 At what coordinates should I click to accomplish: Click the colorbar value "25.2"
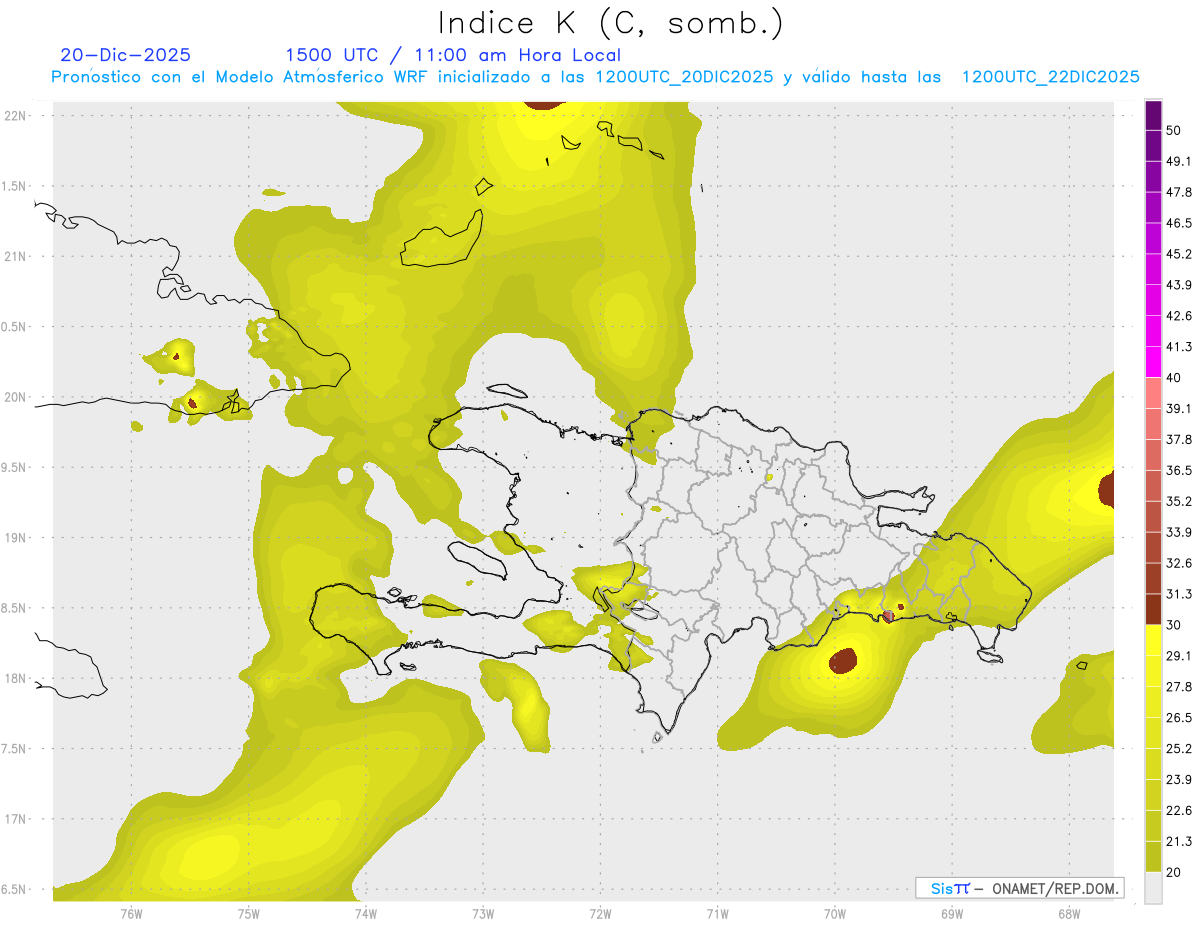click(x=1179, y=749)
